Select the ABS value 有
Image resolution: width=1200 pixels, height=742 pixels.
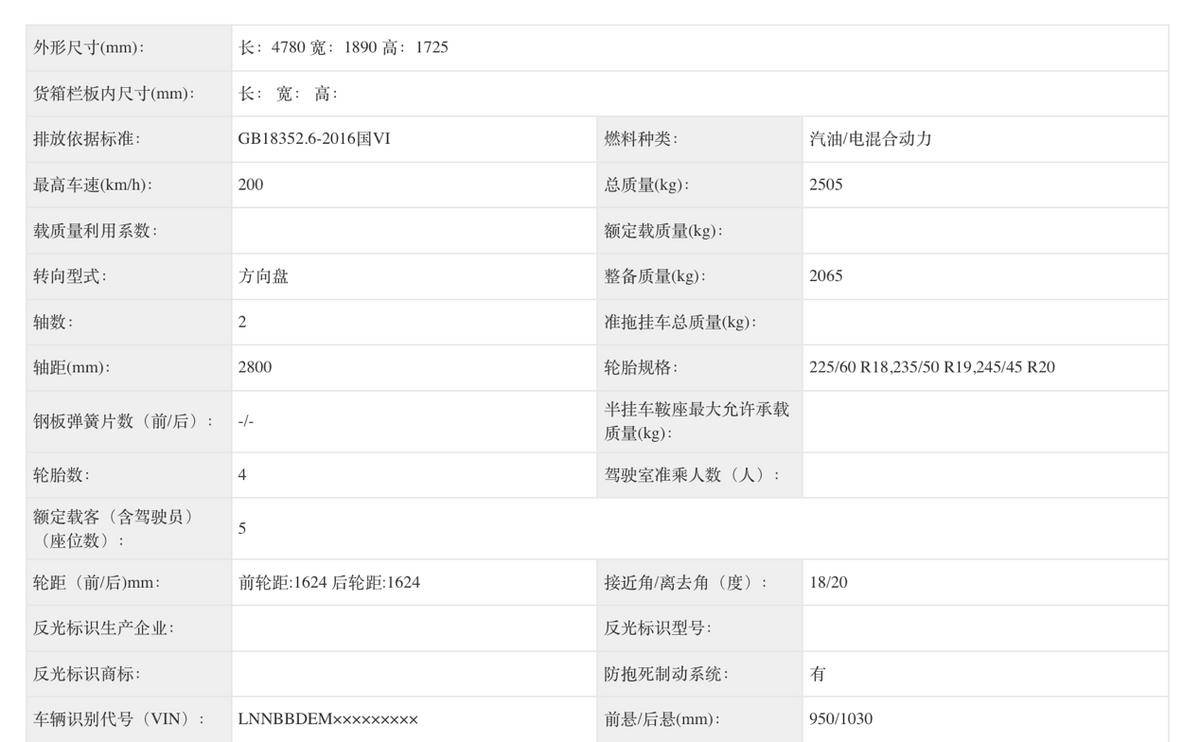point(818,674)
